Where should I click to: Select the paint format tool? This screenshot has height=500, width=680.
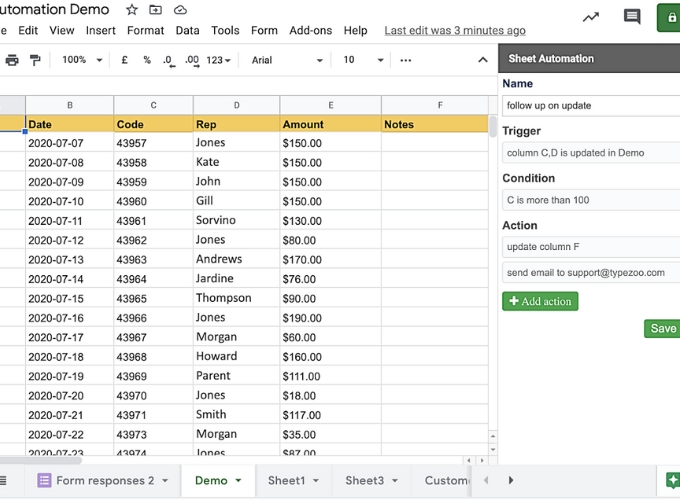point(35,60)
